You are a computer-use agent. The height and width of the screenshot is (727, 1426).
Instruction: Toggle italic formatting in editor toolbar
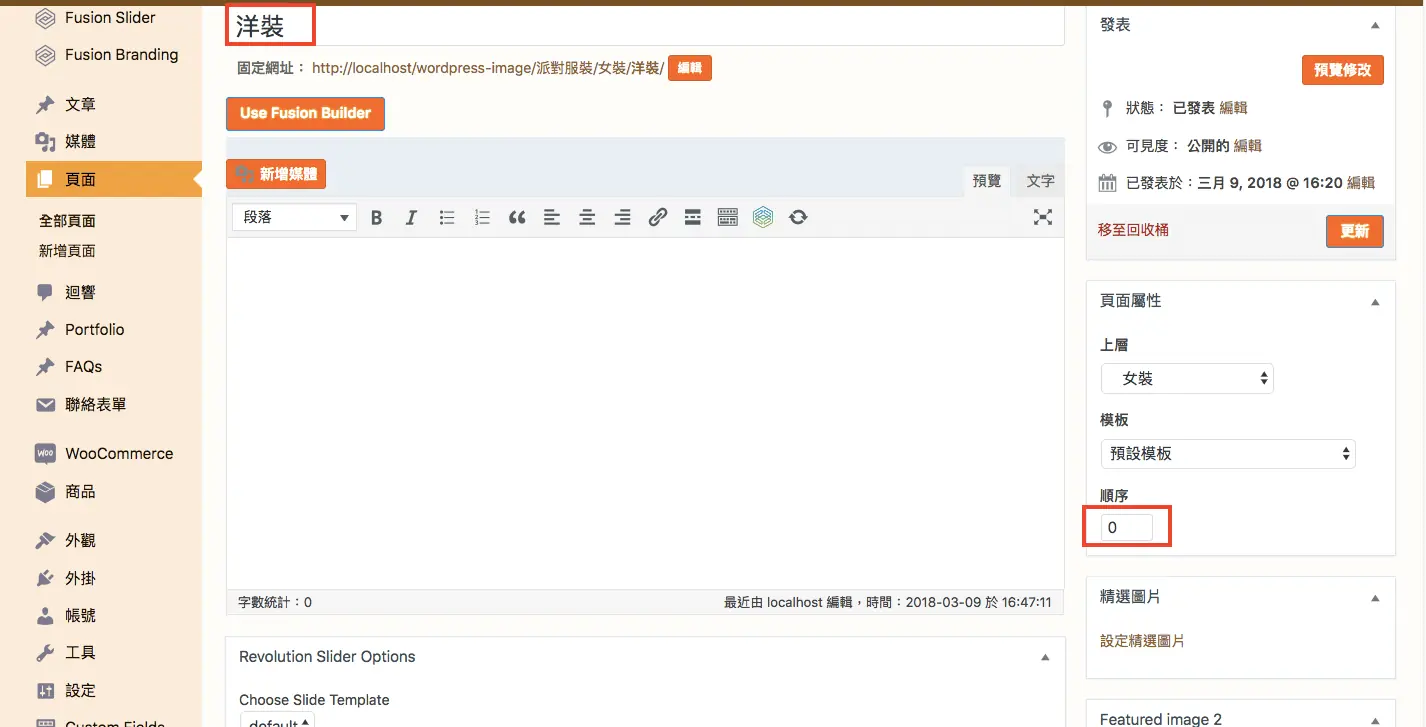[411, 217]
